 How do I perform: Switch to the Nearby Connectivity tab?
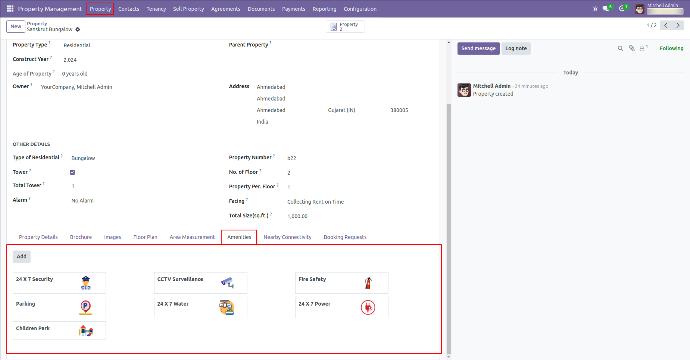coord(287,237)
